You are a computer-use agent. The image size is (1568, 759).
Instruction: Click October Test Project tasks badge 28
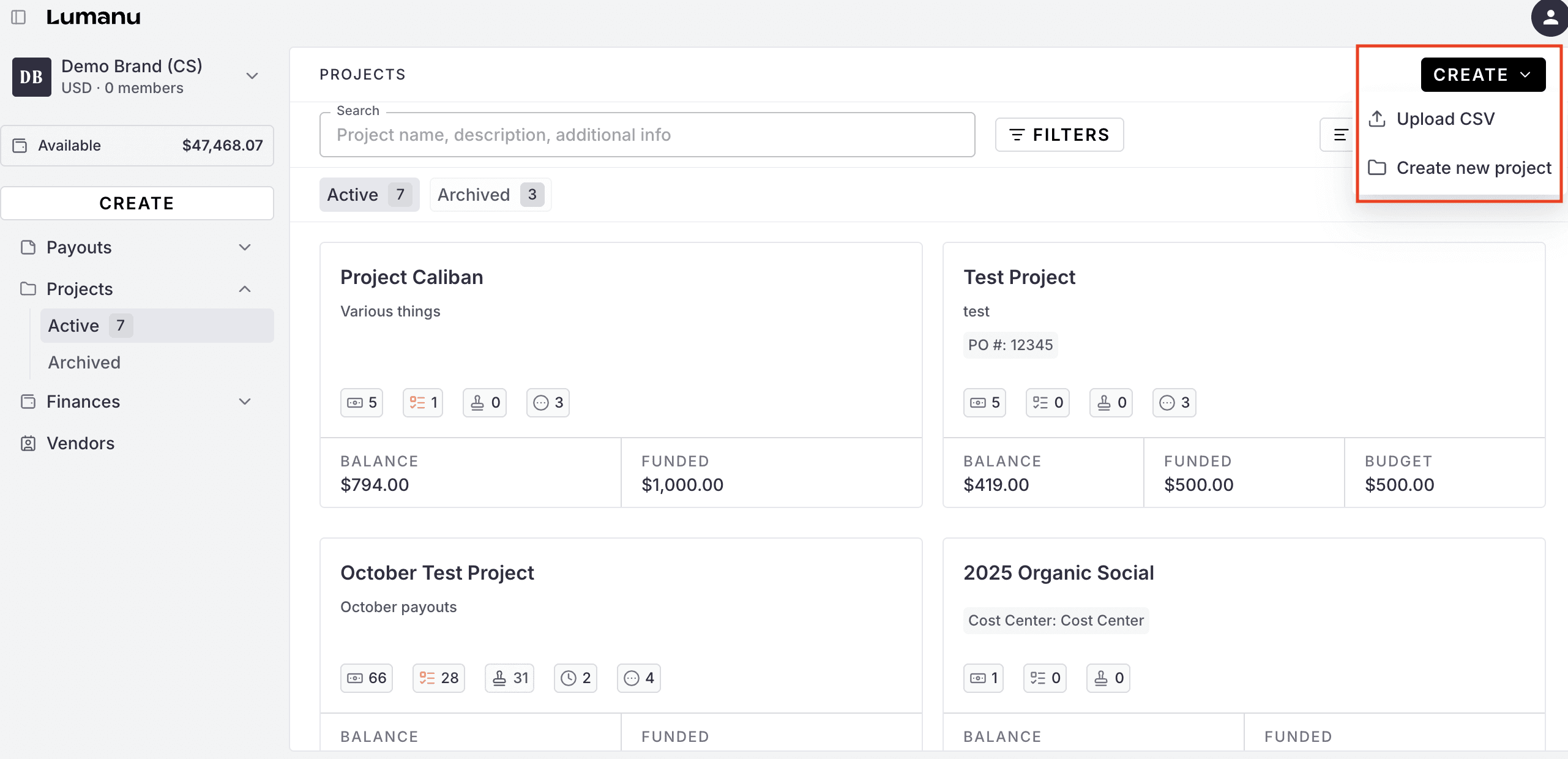(x=439, y=678)
